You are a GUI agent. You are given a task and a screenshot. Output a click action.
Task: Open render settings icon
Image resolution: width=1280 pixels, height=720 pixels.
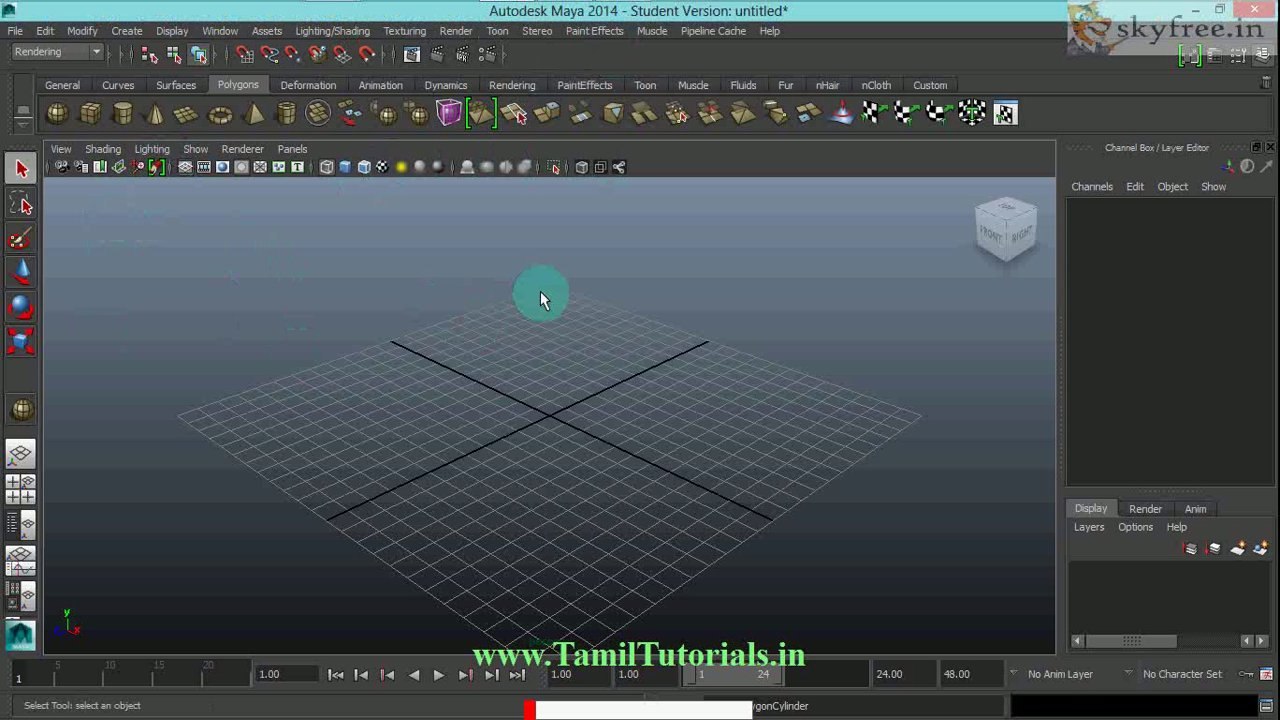click(x=487, y=54)
